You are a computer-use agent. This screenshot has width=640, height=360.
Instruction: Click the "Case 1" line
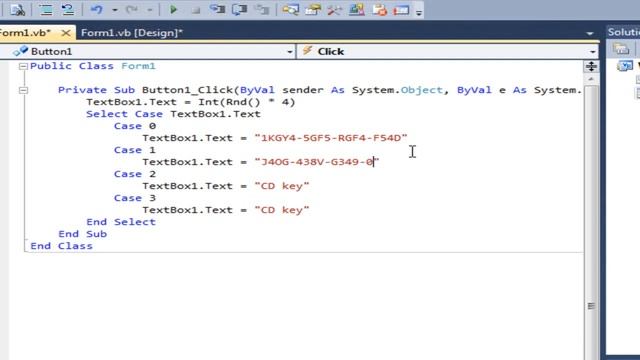[135, 150]
